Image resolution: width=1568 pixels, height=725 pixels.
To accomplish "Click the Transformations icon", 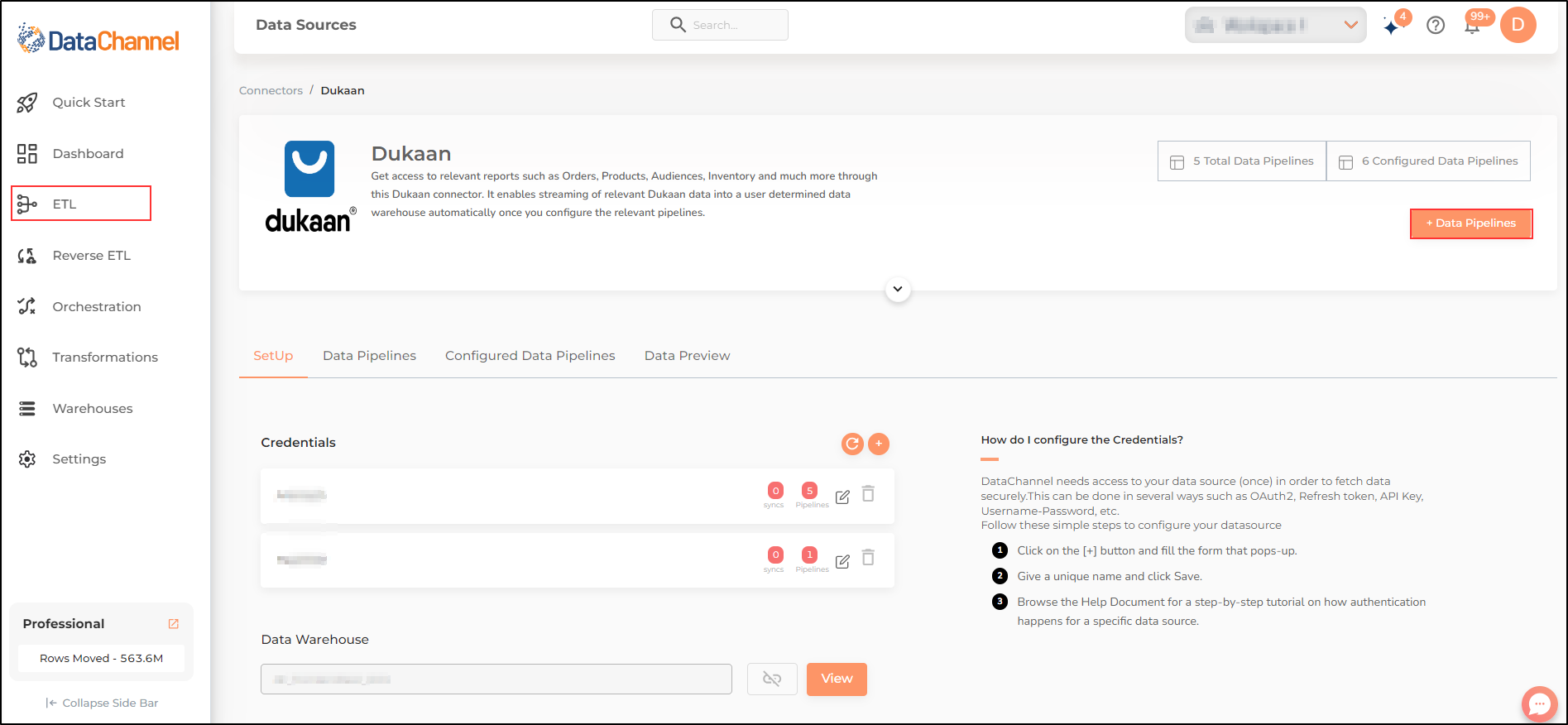I will click(27, 358).
